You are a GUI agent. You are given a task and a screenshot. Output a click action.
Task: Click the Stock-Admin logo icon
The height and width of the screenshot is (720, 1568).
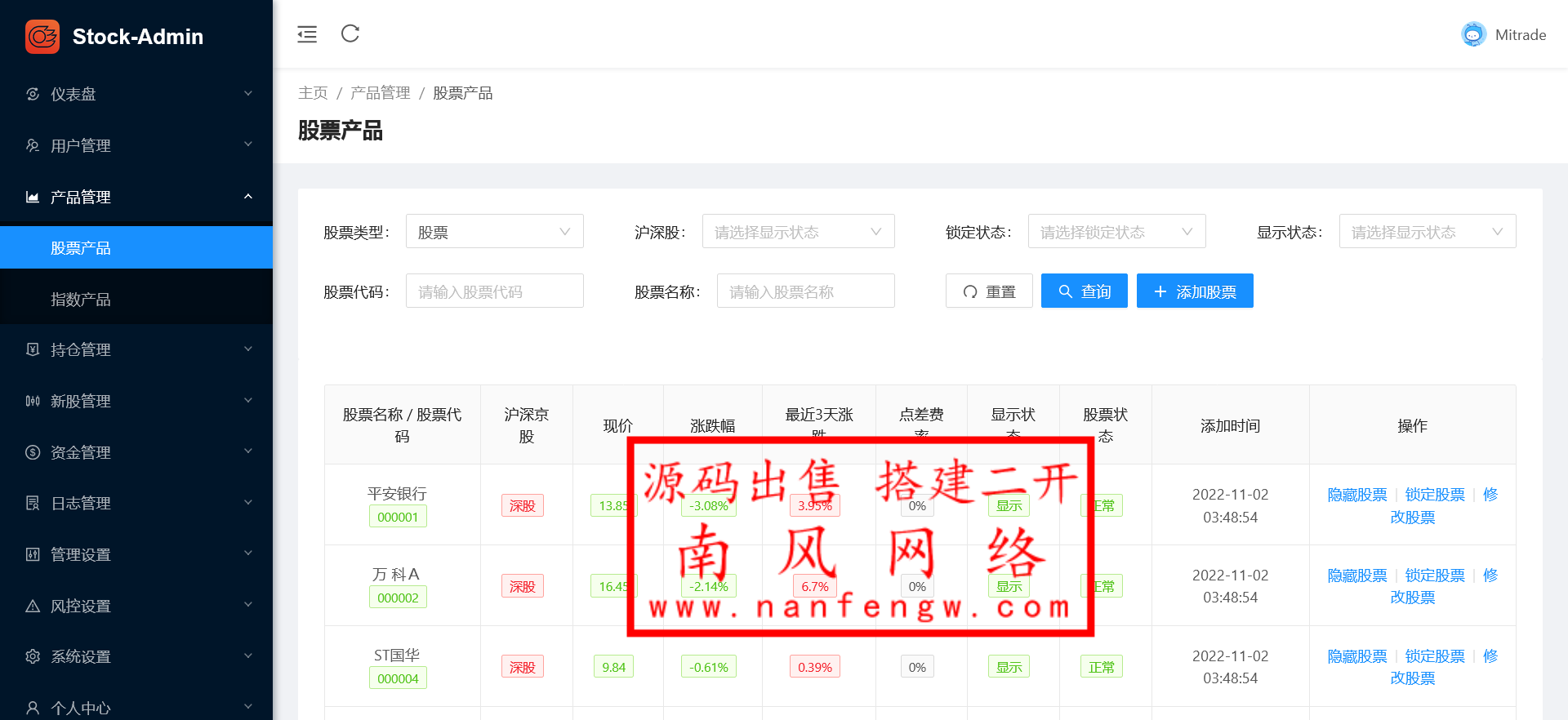point(42,37)
